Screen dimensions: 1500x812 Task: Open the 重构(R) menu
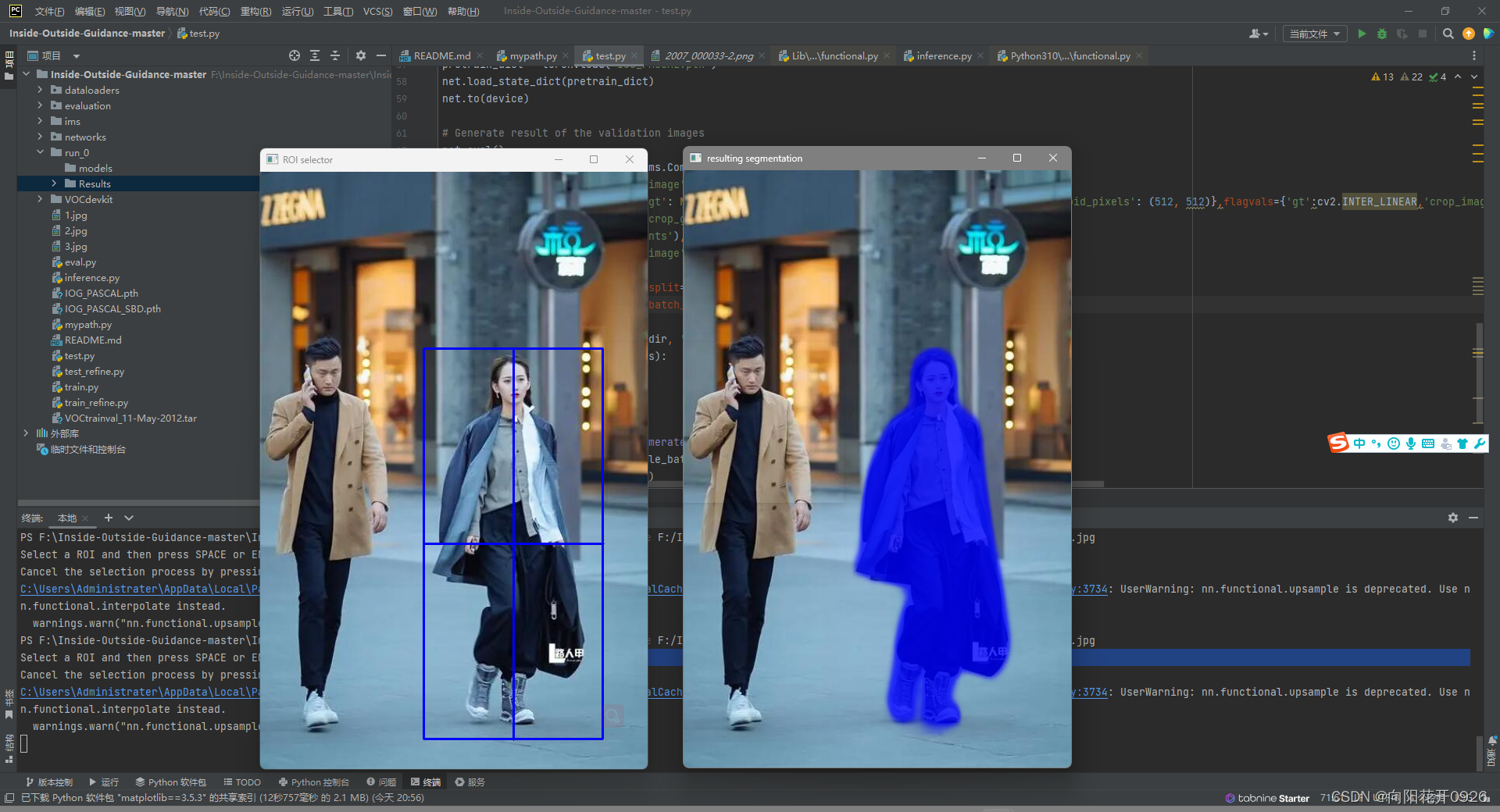(255, 11)
